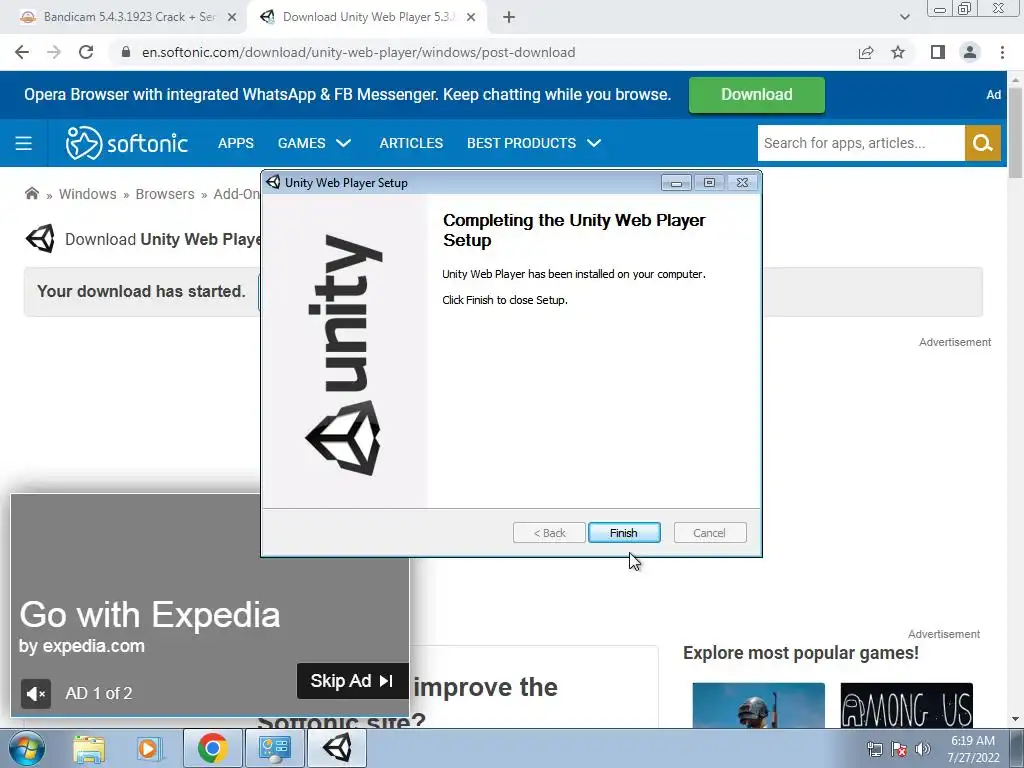Click the 'Ad' label in Opera banner
Viewport: 1024px width, 768px height.
pyautogui.click(x=993, y=95)
